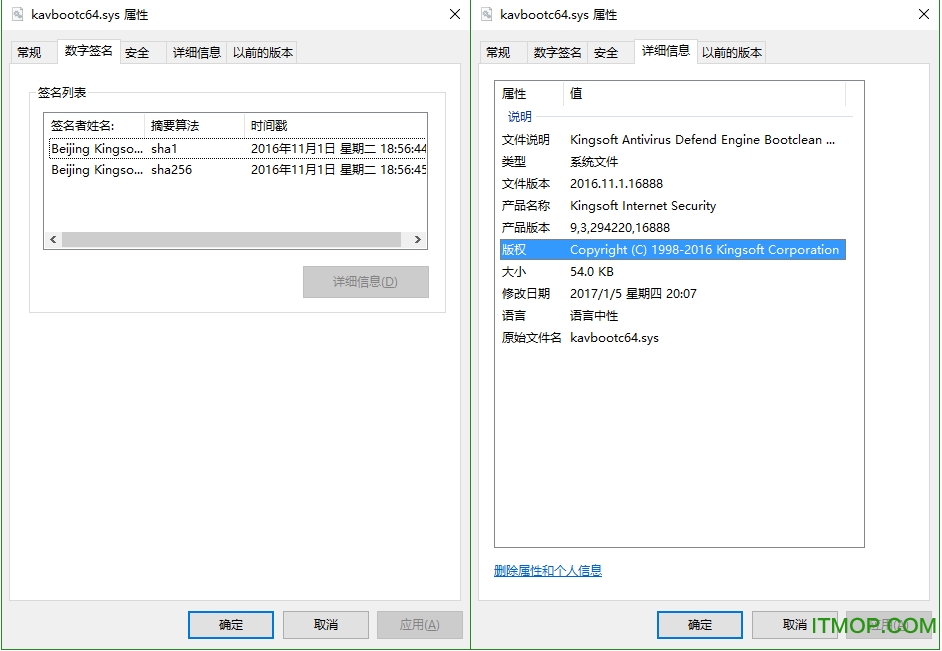Click file icon in left window title bar

pyautogui.click(x=18, y=14)
